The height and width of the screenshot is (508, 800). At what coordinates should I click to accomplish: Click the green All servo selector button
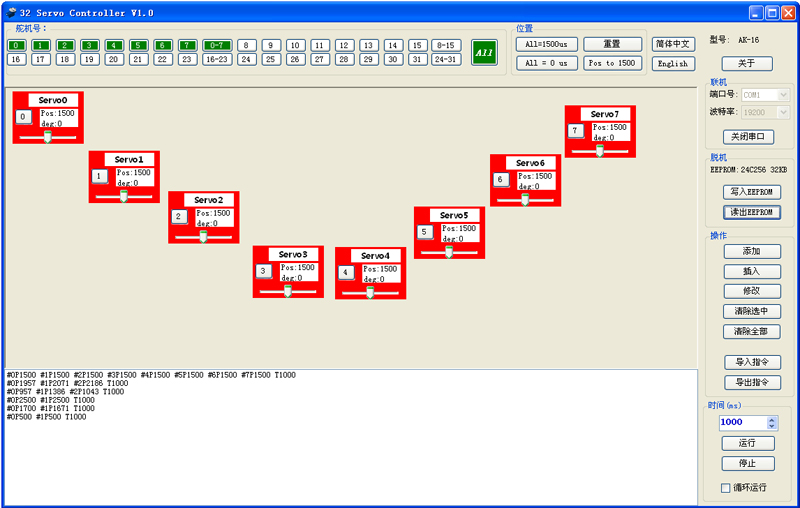(484, 52)
